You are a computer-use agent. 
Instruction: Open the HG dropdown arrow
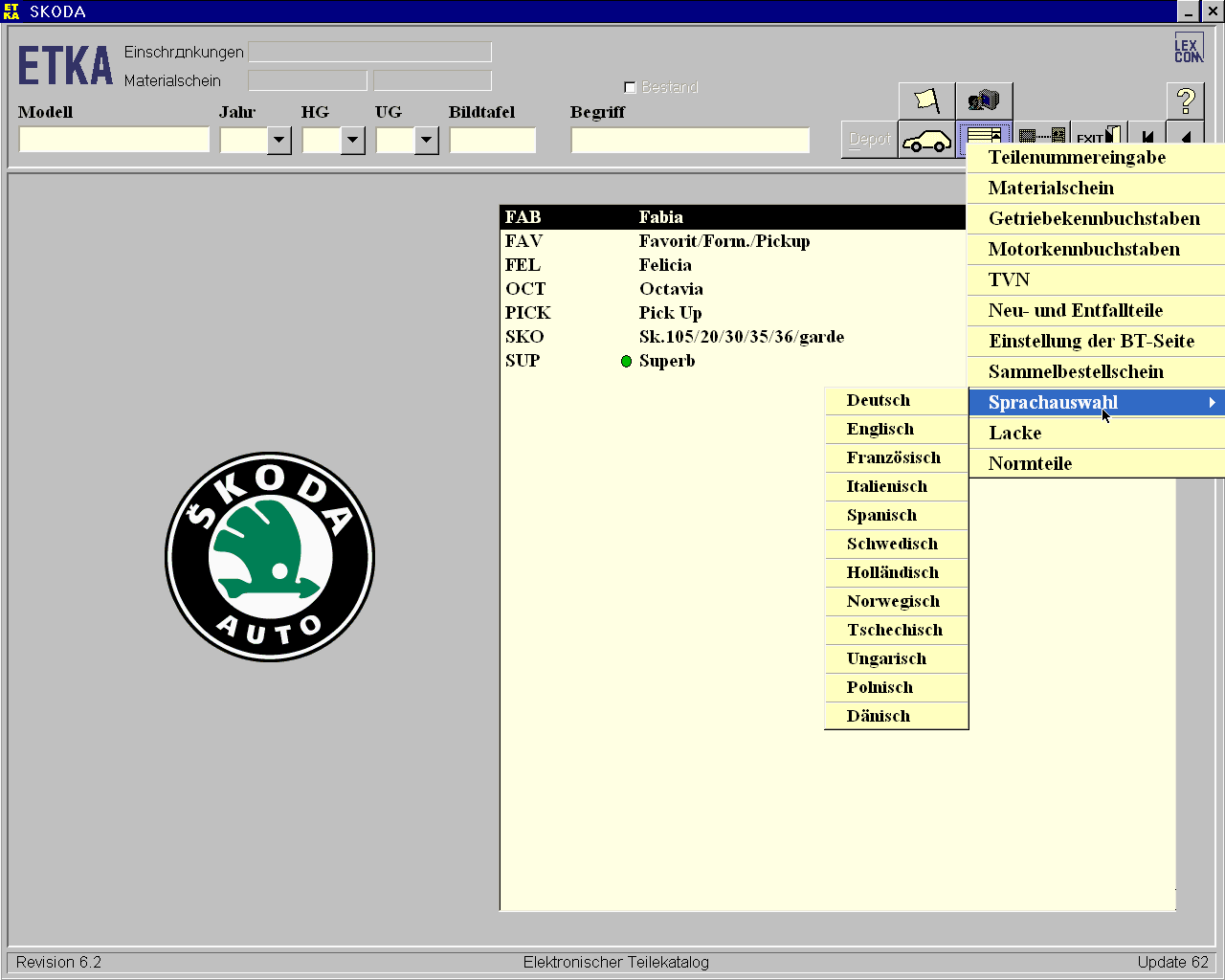[x=353, y=141]
